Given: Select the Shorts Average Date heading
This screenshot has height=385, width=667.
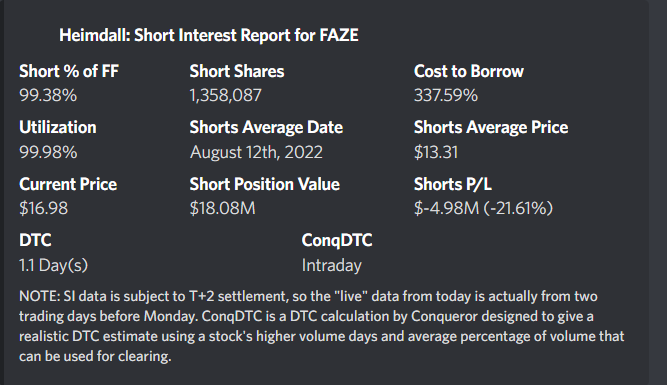Looking at the screenshot, I should pos(266,127).
